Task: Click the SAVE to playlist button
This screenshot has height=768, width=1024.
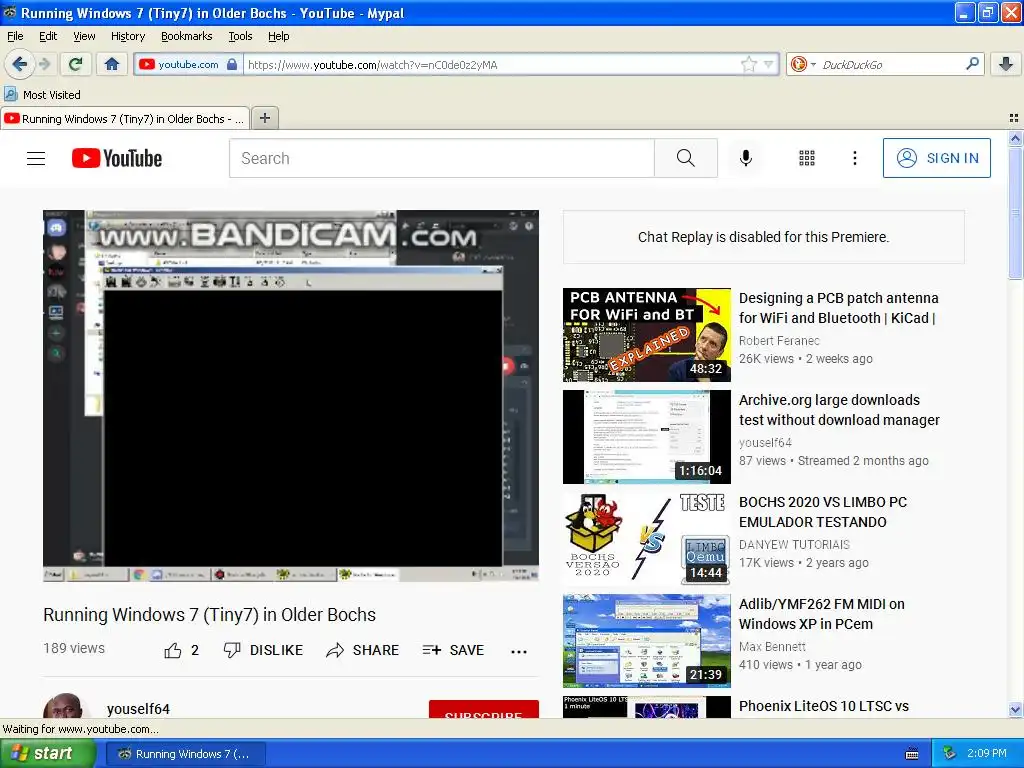Action: (453, 650)
